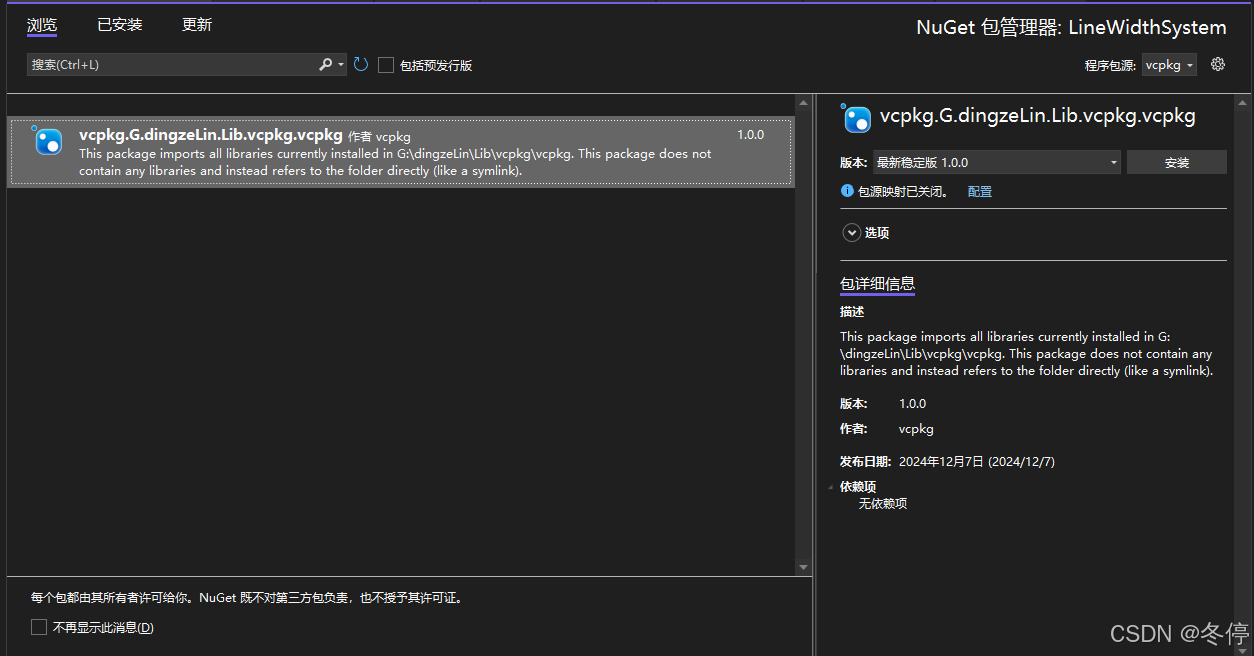Image resolution: width=1254 pixels, height=656 pixels.
Task: Open the 程序包源 vcpkg dropdown
Action: pos(1169,64)
